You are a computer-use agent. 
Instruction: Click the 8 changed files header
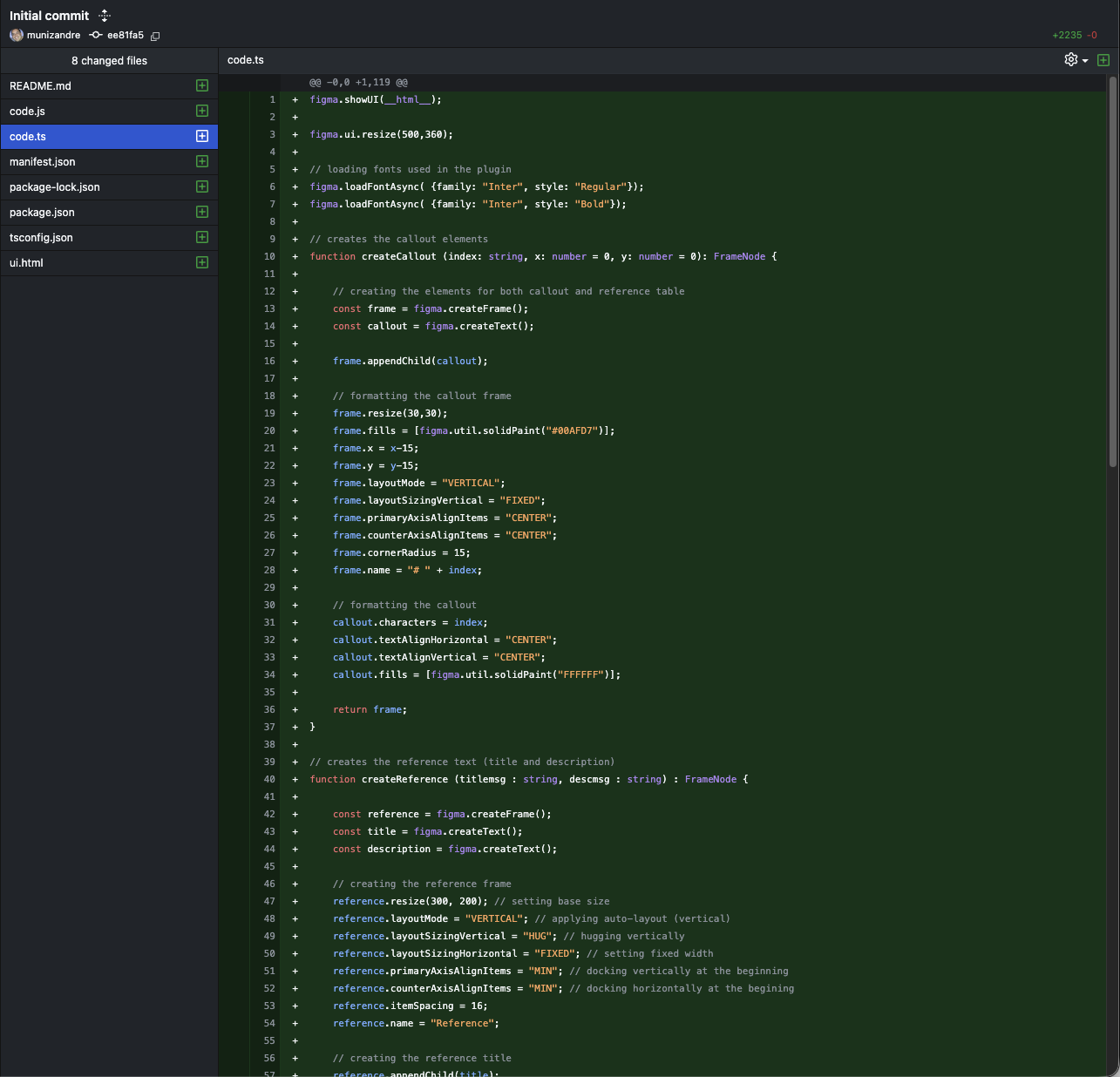(109, 61)
